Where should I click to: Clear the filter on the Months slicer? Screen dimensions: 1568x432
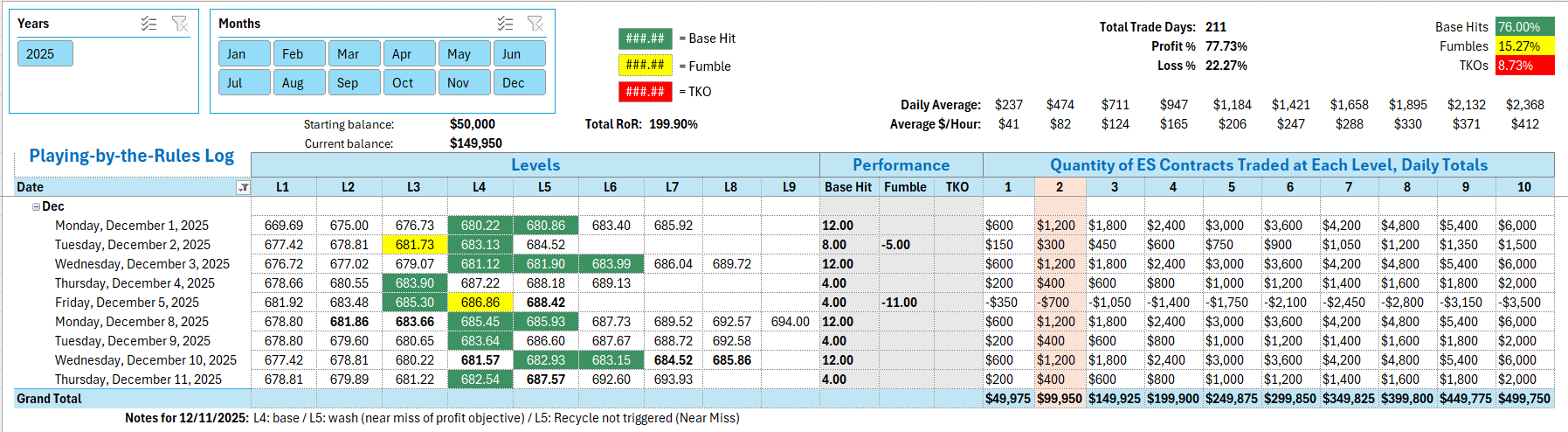click(x=535, y=24)
